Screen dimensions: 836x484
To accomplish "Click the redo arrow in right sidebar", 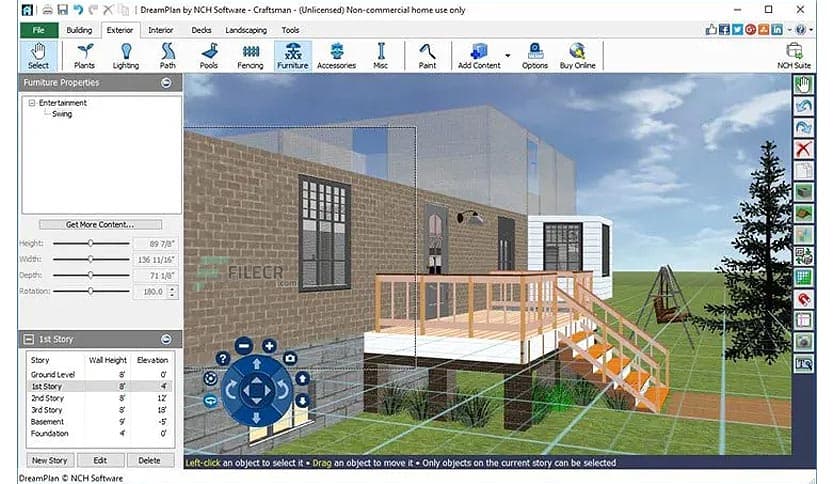I will coord(803,127).
